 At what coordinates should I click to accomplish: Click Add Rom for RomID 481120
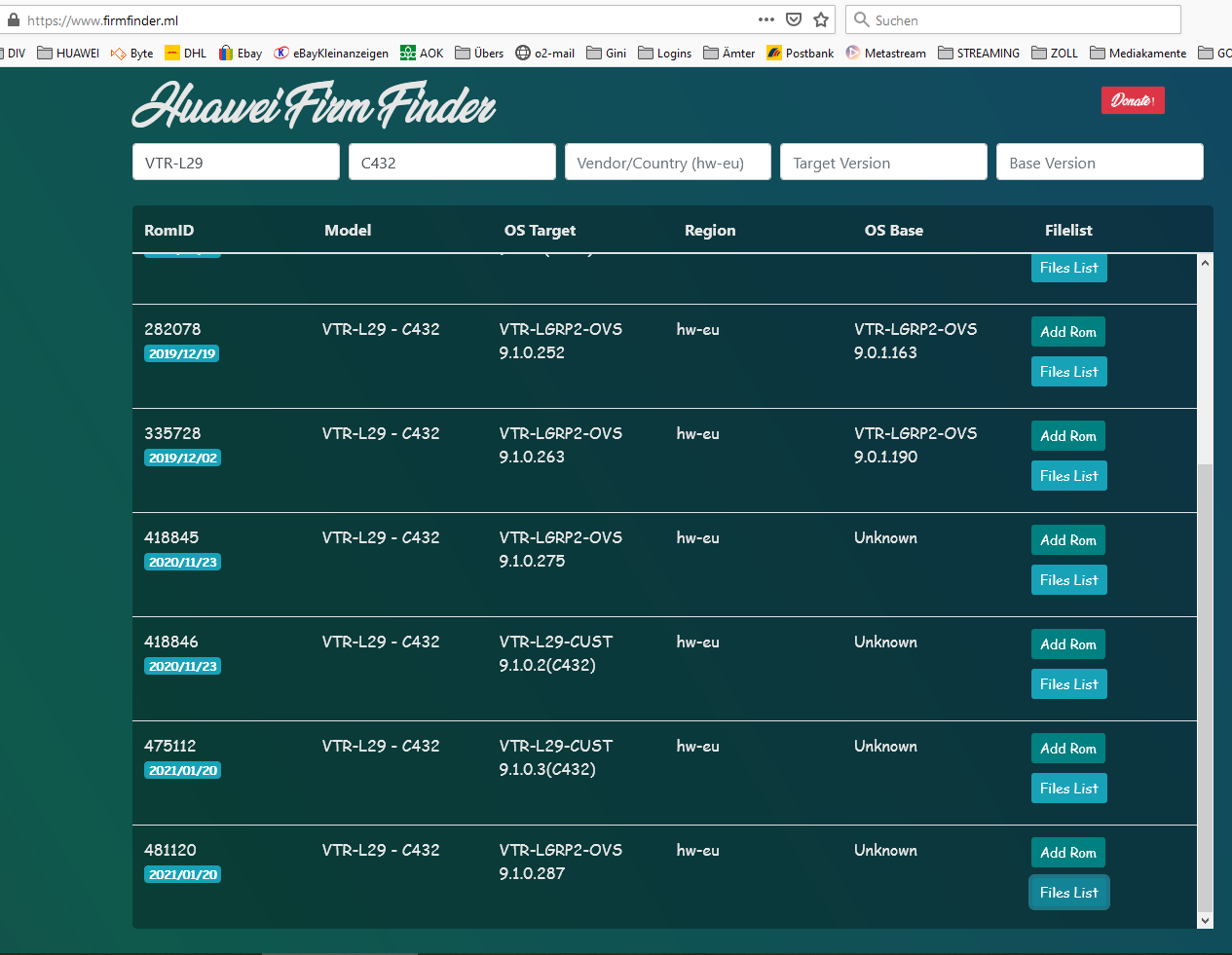(1068, 853)
